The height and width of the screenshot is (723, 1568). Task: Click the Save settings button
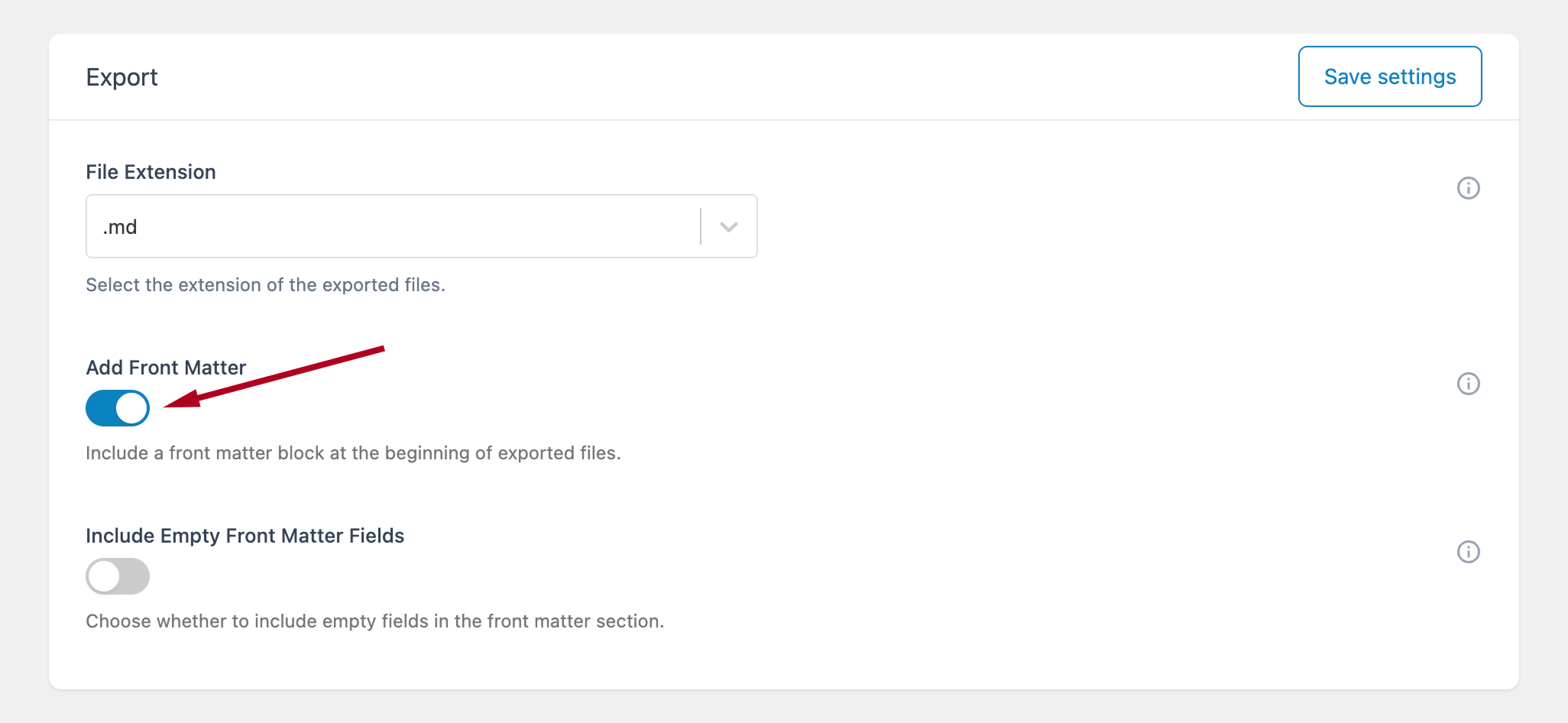[x=1390, y=76]
